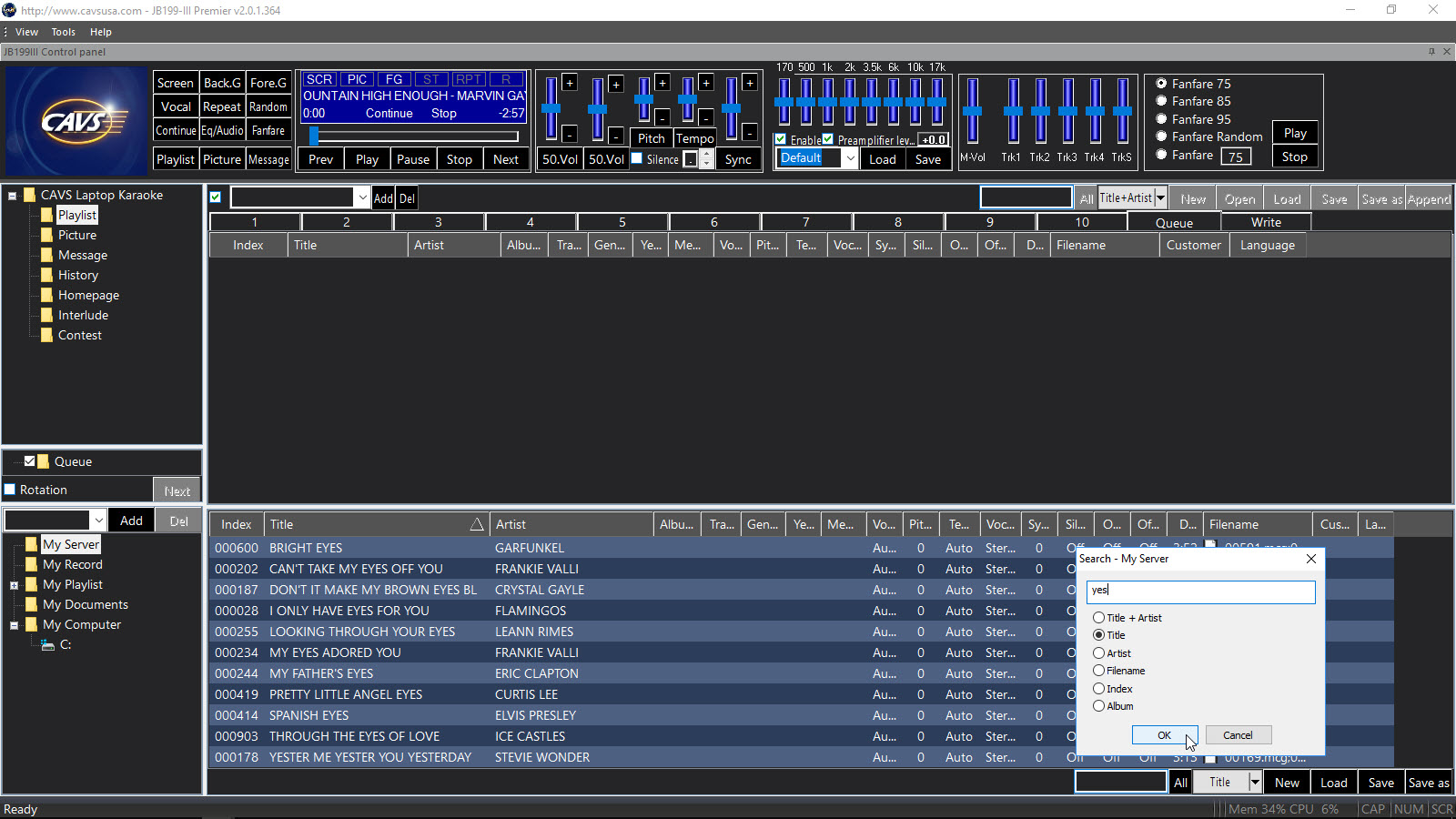Click the My Server folder icon

click(32, 544)
